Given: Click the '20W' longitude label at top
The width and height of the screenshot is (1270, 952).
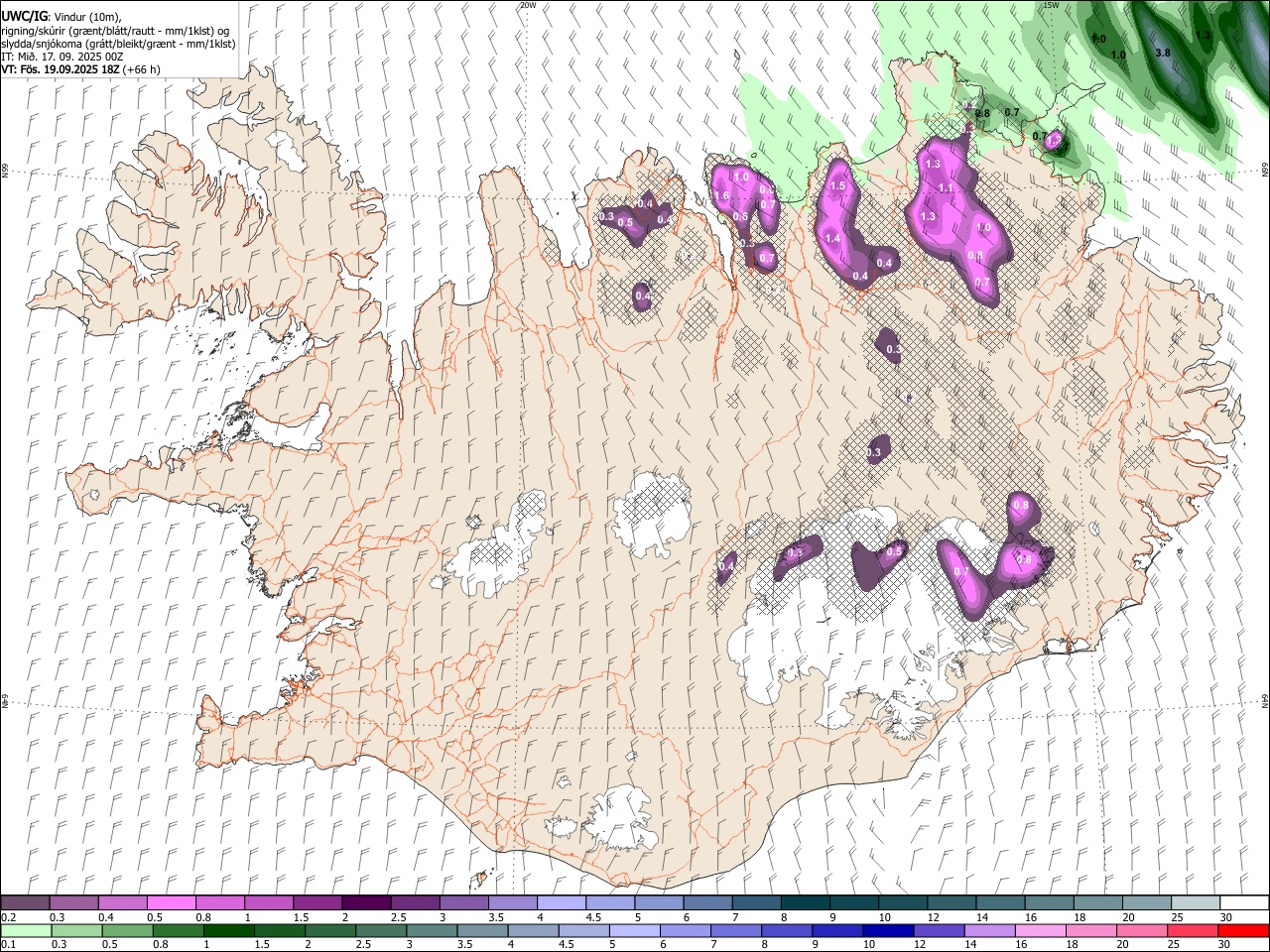Looking at the screenshot, I should click(528, 5).
